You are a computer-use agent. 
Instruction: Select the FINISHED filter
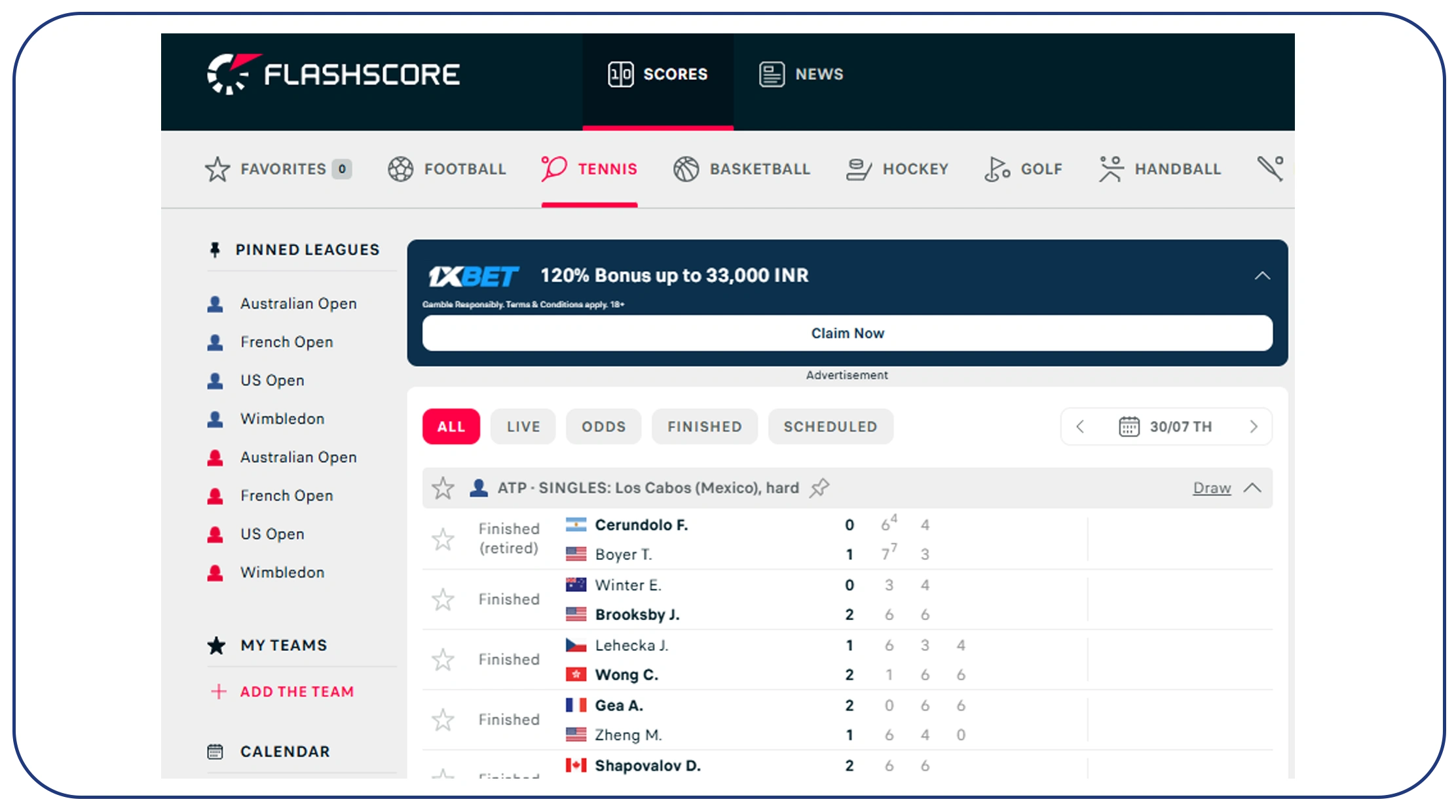coord(705,427)
